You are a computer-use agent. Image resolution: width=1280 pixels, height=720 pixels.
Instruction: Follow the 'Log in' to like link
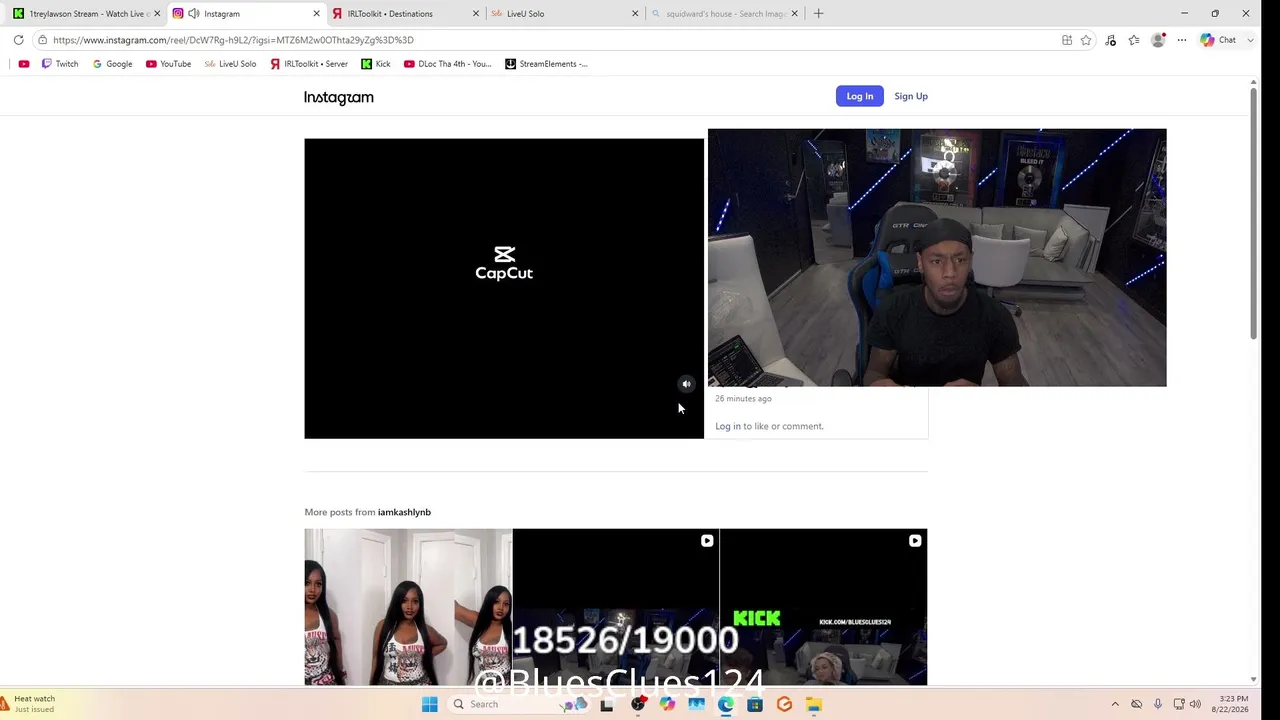(x=728, y=426)
